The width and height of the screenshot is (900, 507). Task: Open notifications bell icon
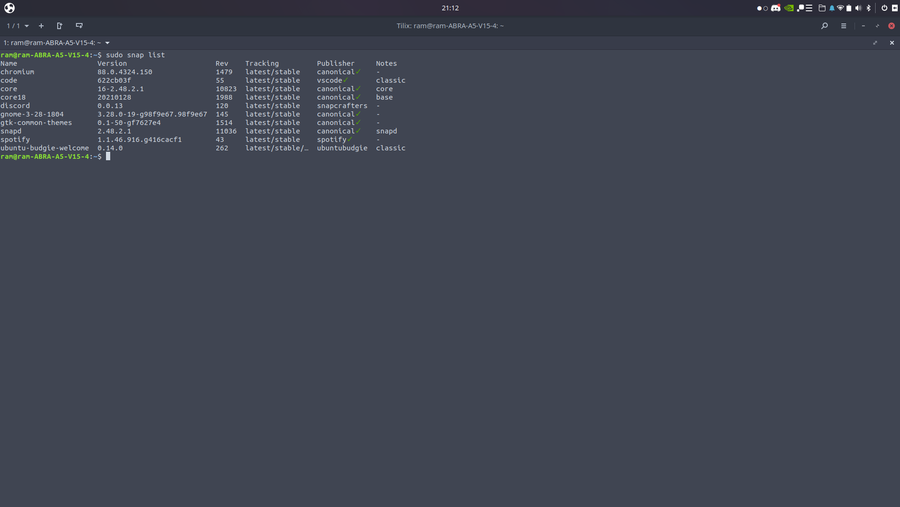pyautogui.click(x=832, y=8)
